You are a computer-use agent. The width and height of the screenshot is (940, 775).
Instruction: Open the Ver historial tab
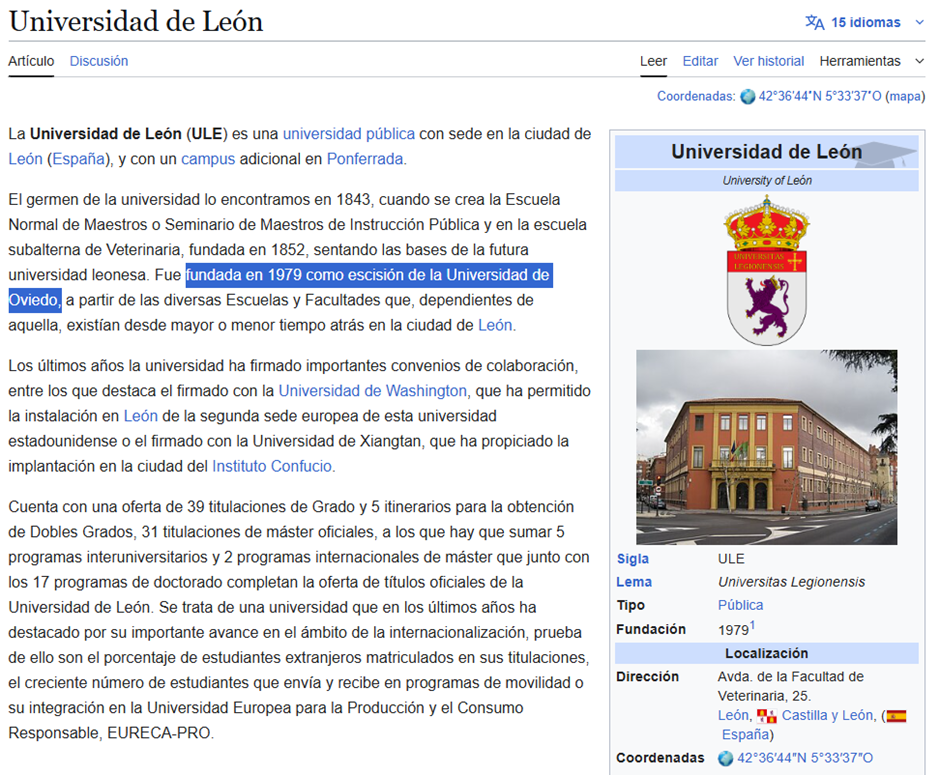point(769,61)
